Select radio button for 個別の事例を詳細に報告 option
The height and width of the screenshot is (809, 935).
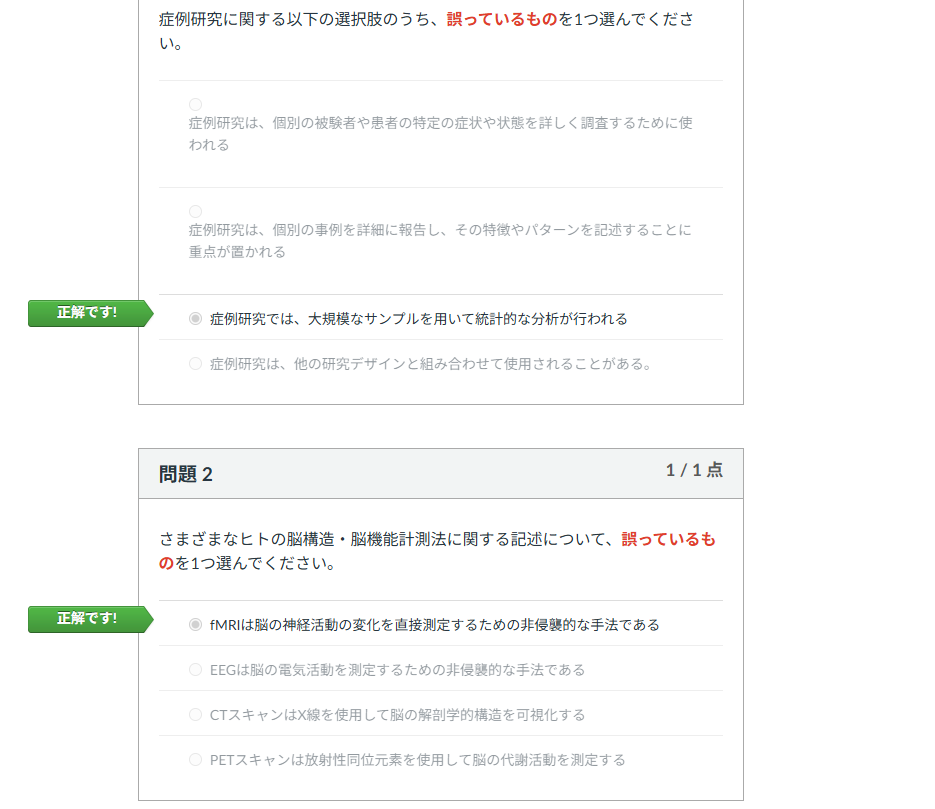tap(195, 211)
